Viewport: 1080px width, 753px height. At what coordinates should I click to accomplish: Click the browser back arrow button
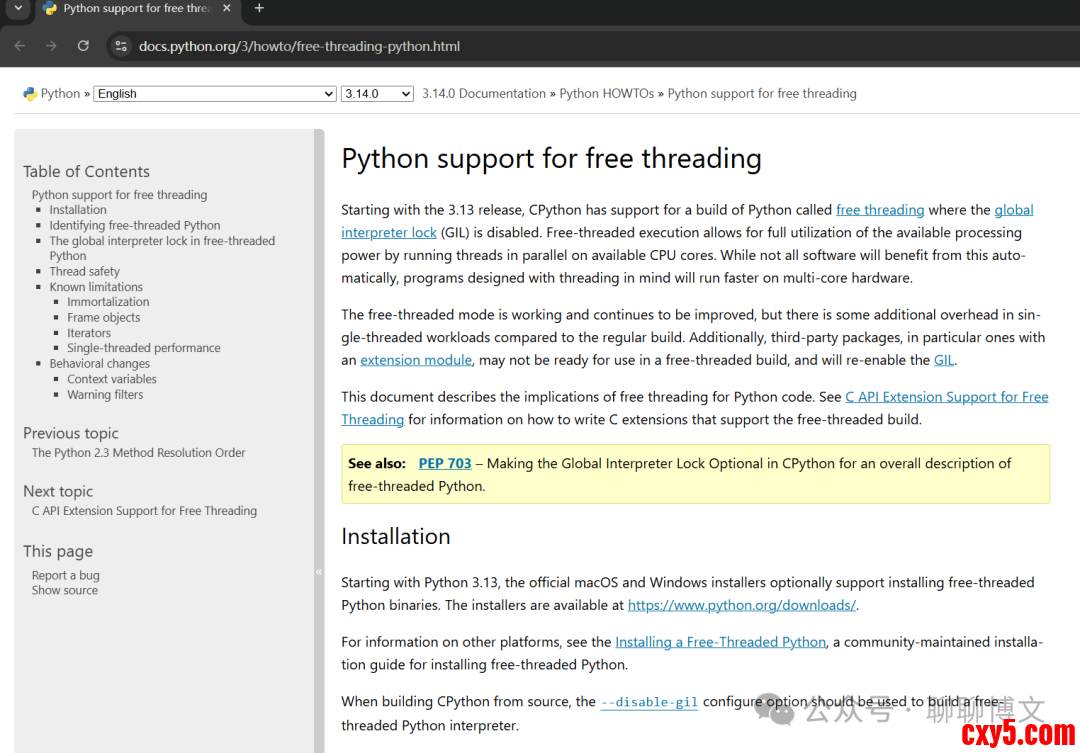click(20, 46)
